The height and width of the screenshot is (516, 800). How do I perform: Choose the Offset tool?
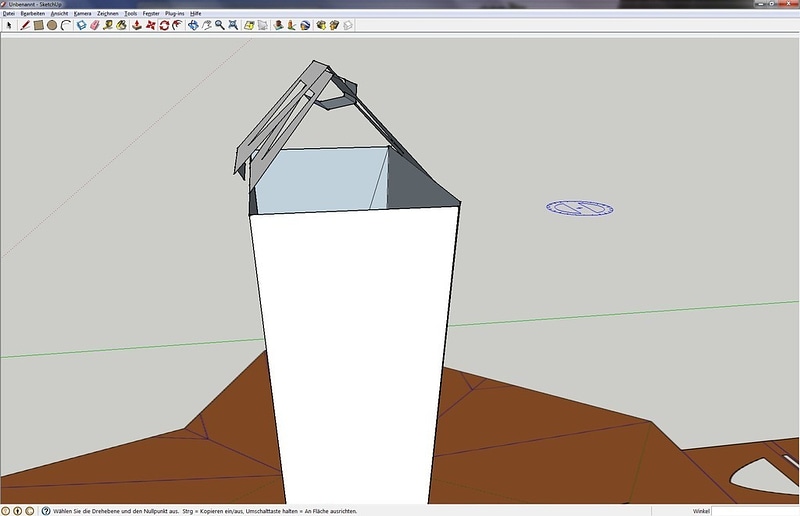[x=178, y=25]
